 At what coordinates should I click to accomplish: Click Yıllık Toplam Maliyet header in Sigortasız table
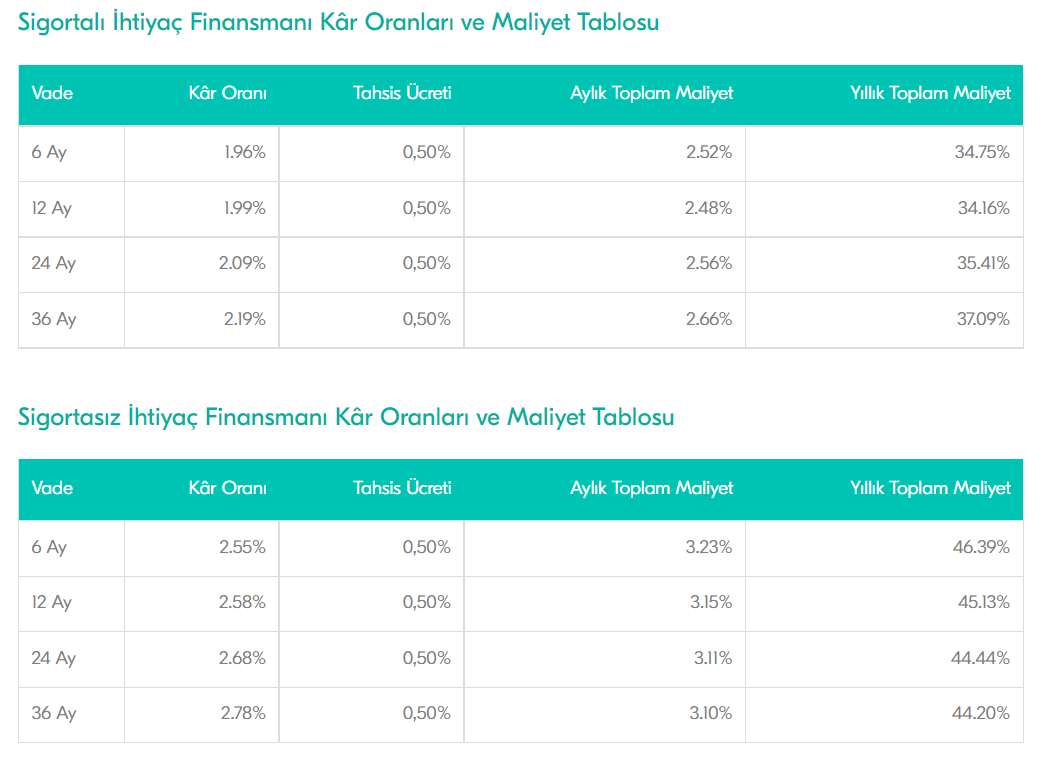[x=930, y=488]
